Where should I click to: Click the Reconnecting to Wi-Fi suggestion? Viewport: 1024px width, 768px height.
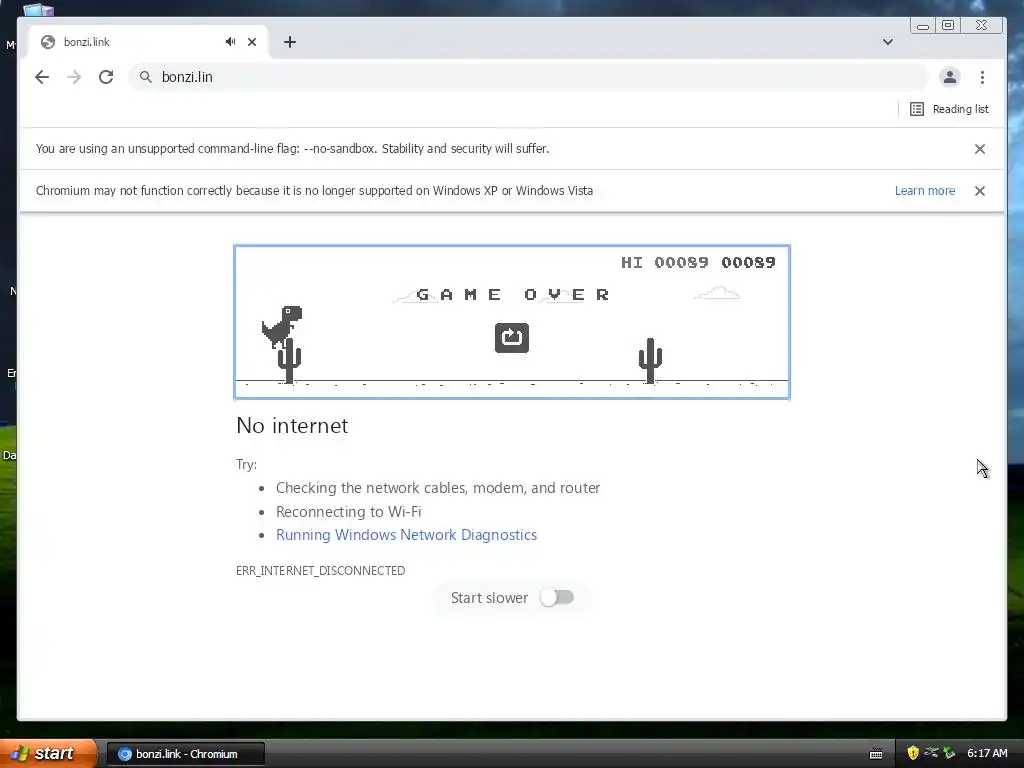349,511
